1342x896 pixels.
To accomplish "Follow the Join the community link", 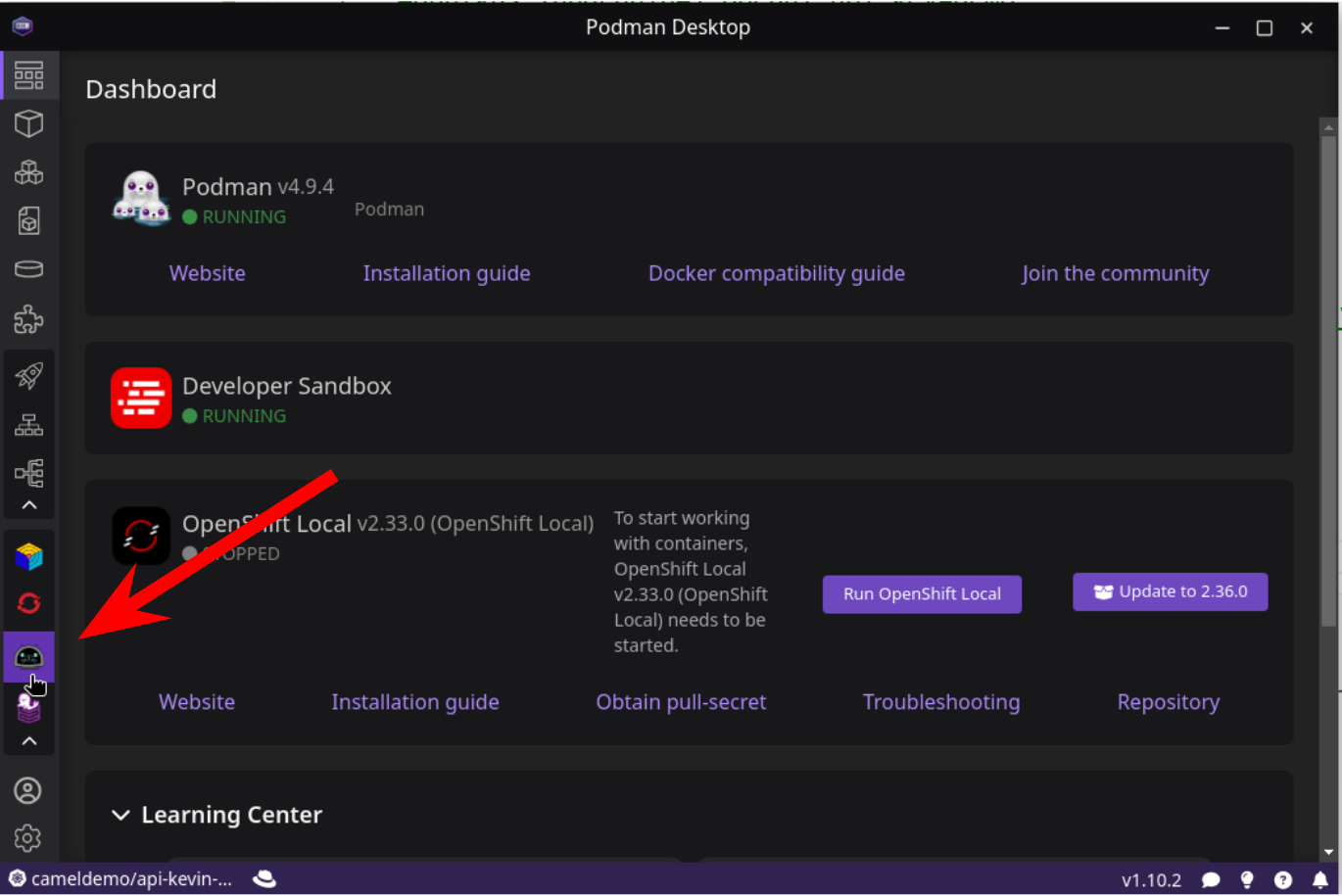I will pyautogui.click(x=1115, y=273).
